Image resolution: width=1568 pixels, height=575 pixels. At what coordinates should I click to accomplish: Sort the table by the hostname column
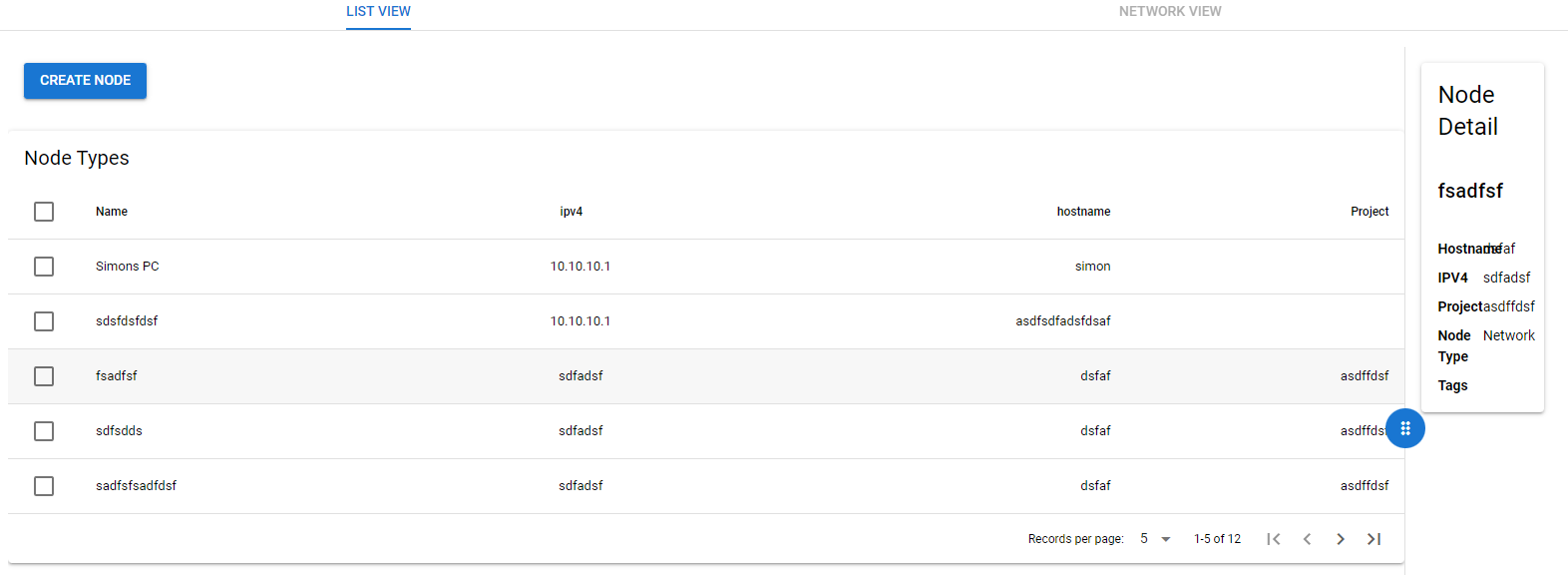pos(1083,212)
